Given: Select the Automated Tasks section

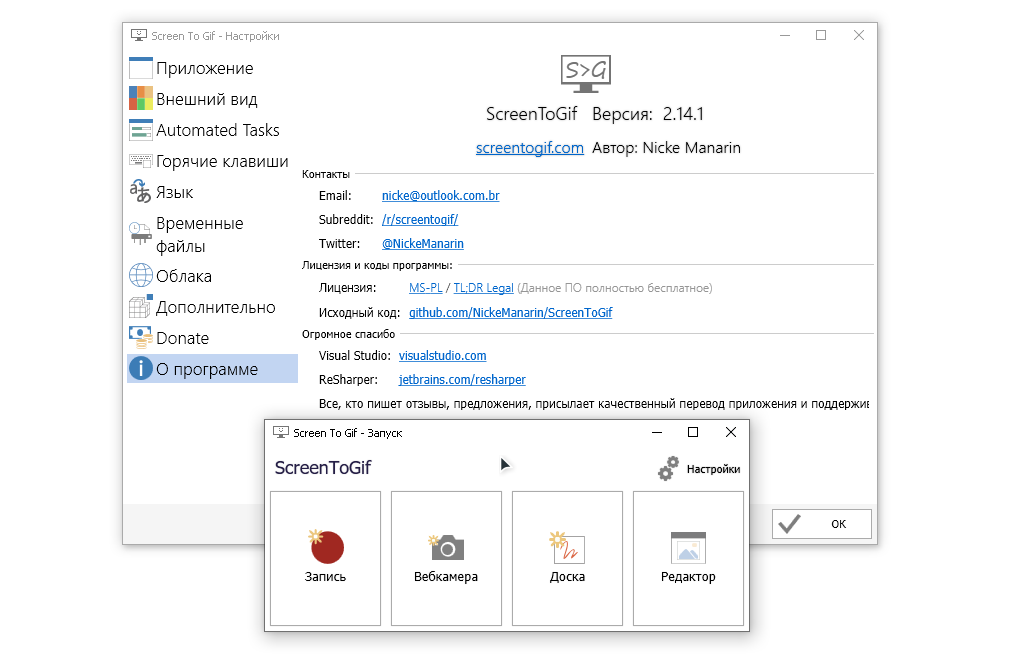Looking at the screenshot, I should (x=218, y=130).
